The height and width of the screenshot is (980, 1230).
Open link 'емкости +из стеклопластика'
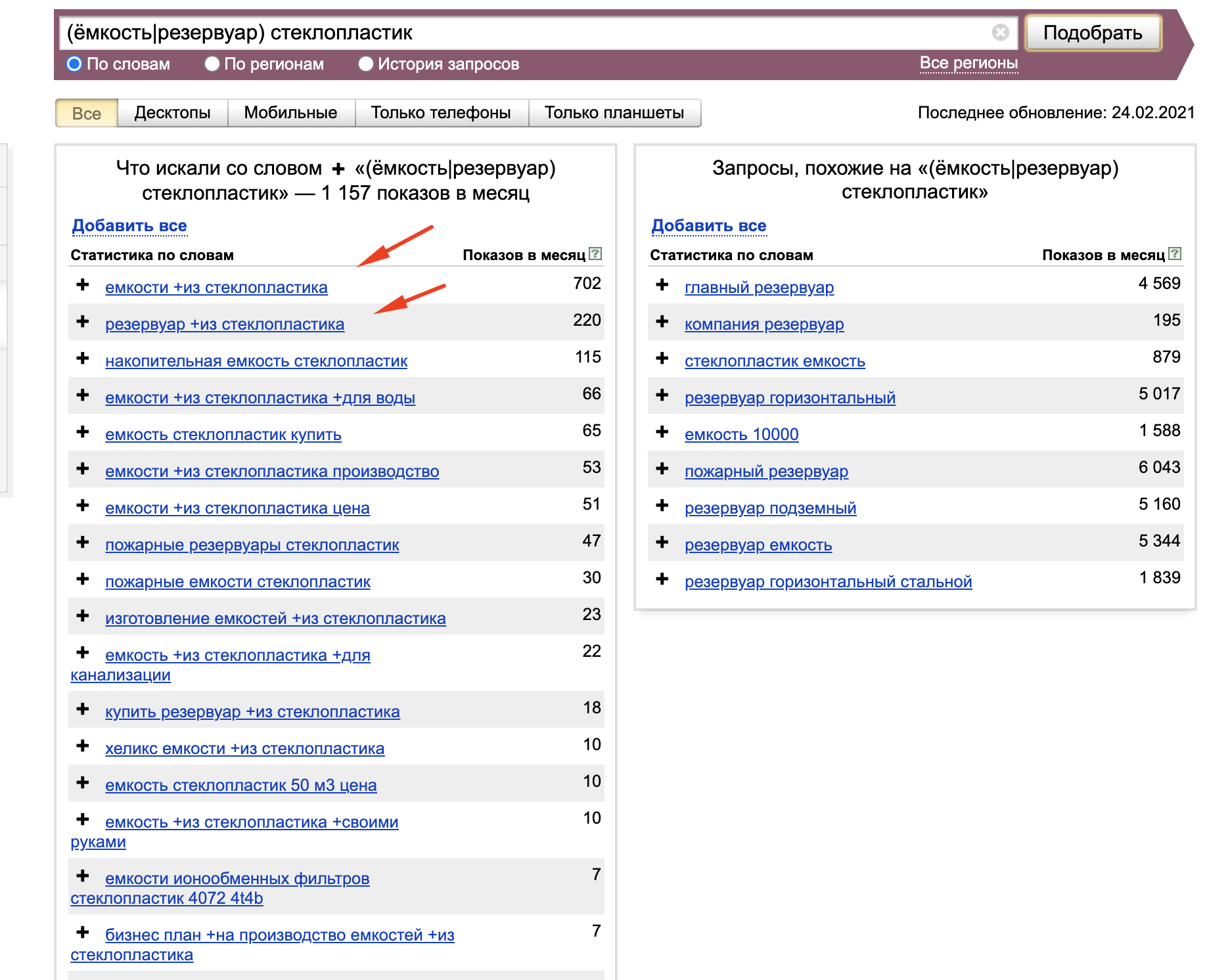point(216,288)
